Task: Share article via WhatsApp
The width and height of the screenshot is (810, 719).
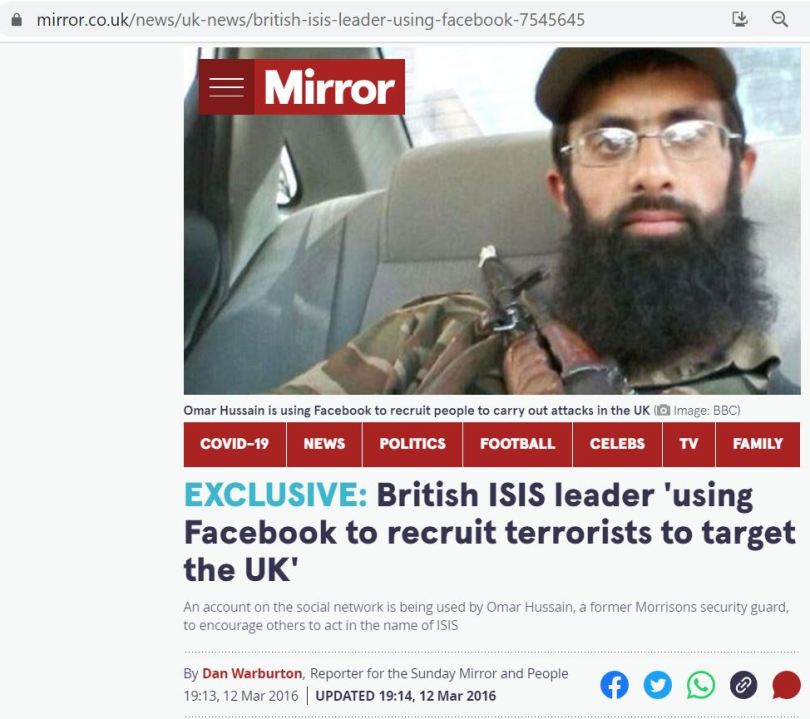Action: [x=700, y=685]
